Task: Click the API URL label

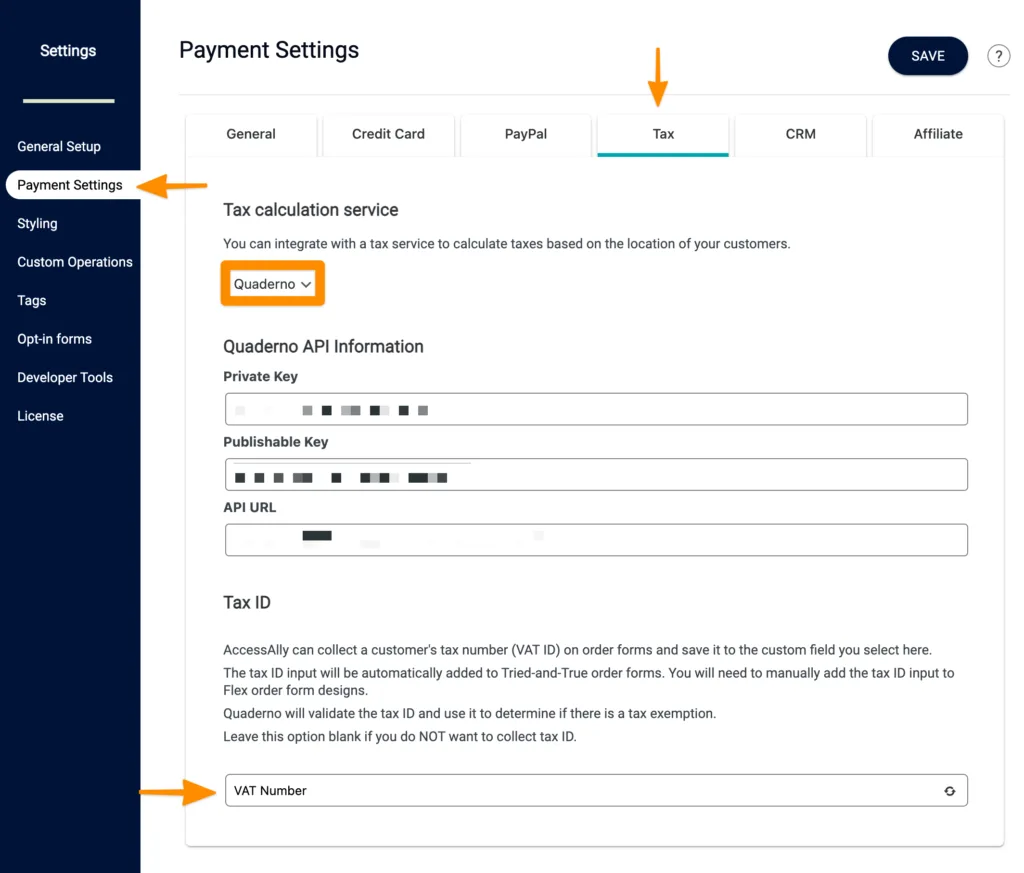Action: pyautogui.click(x=249, y=507)
